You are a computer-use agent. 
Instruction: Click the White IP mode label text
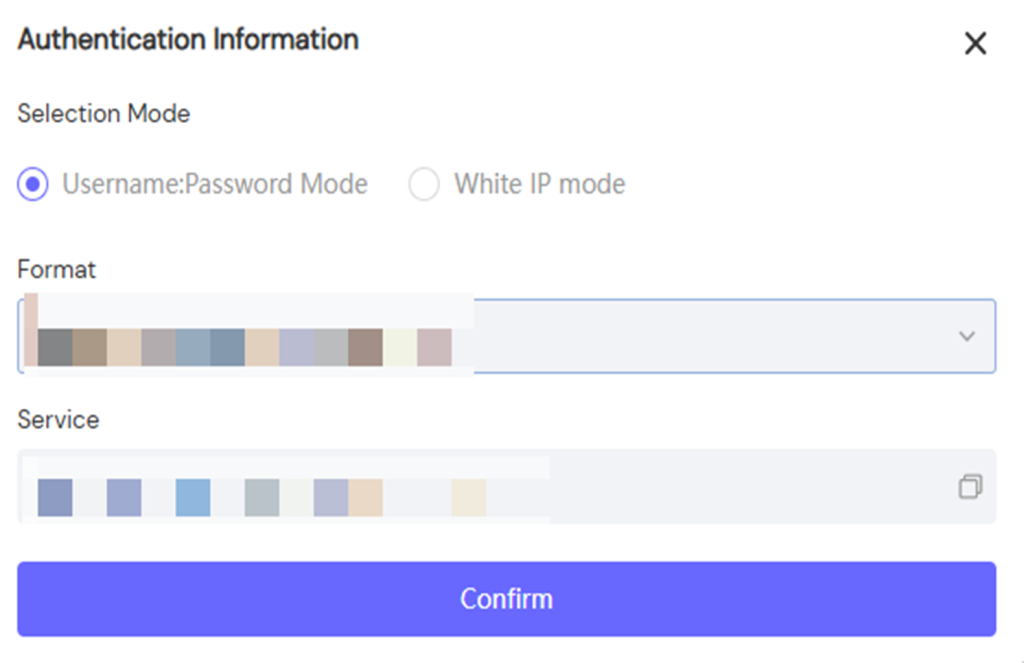tap(539, 184)
